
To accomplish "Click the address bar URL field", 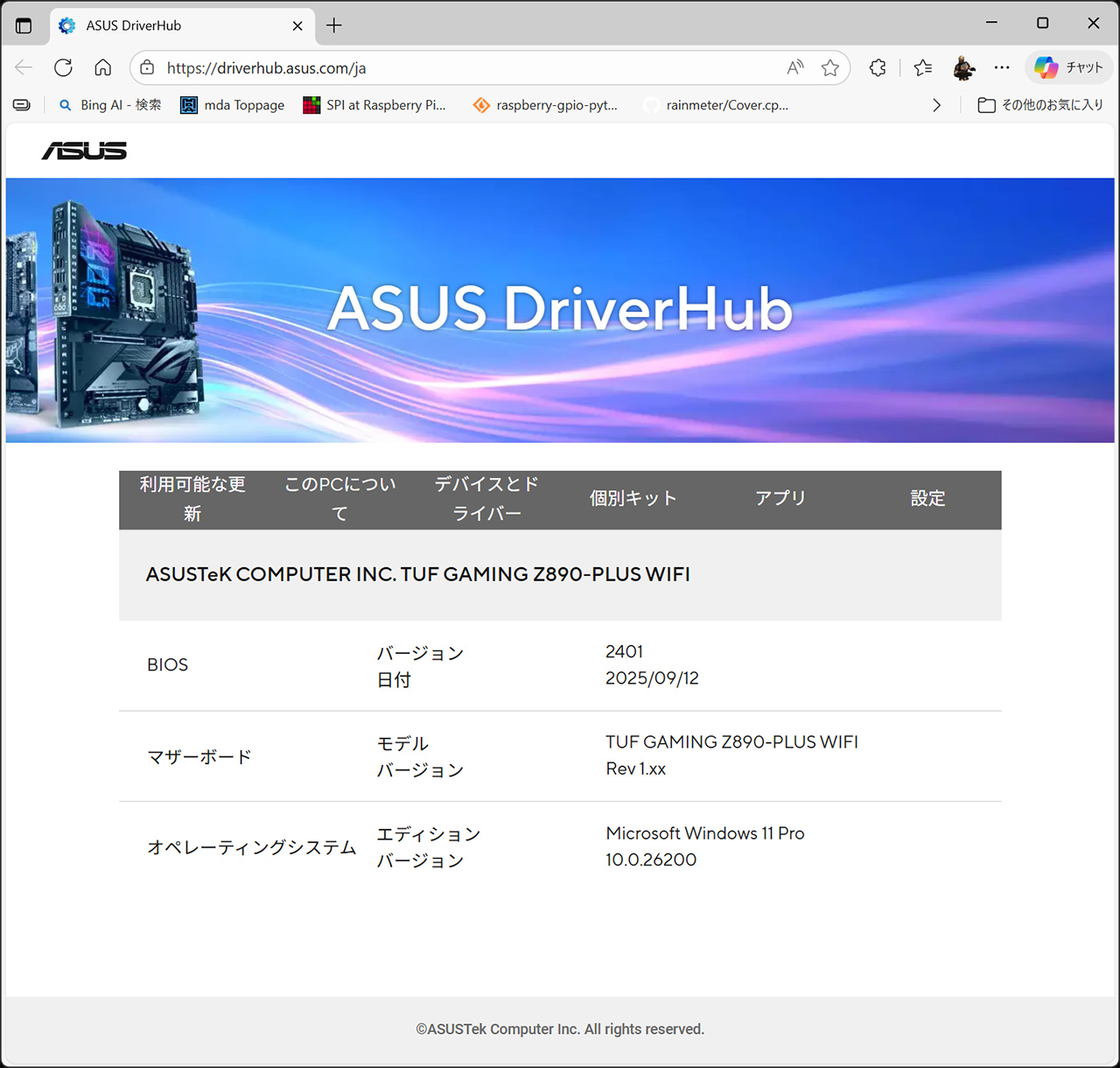I will click(464, 67).
